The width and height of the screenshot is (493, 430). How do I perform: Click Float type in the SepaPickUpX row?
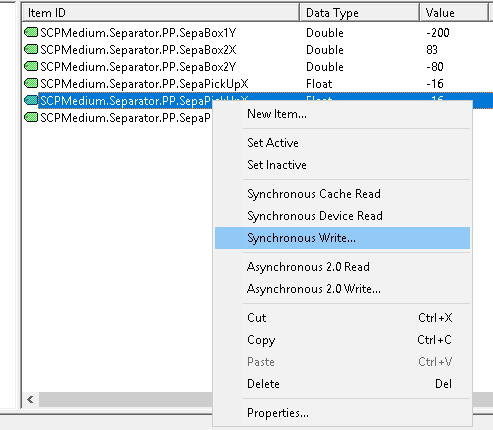pos(319,84)
